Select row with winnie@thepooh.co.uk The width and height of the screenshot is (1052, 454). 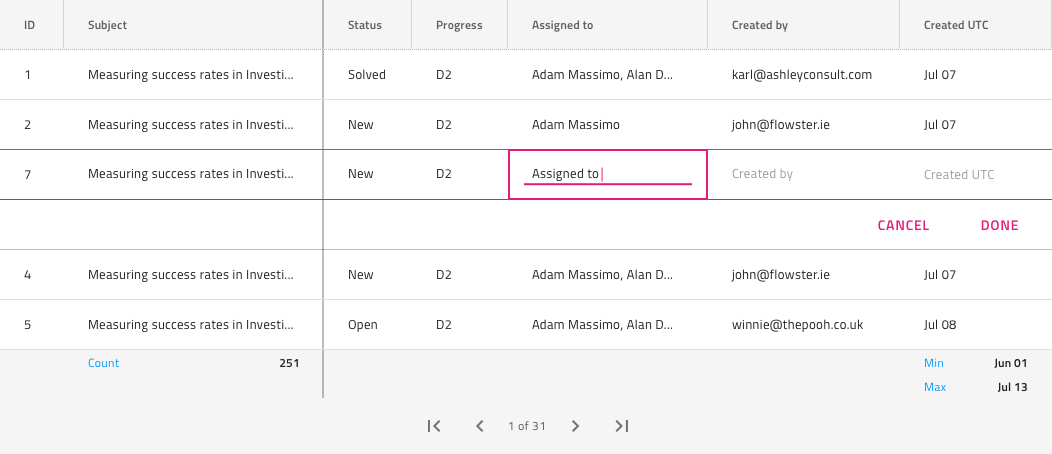click(x=797, y=325)
